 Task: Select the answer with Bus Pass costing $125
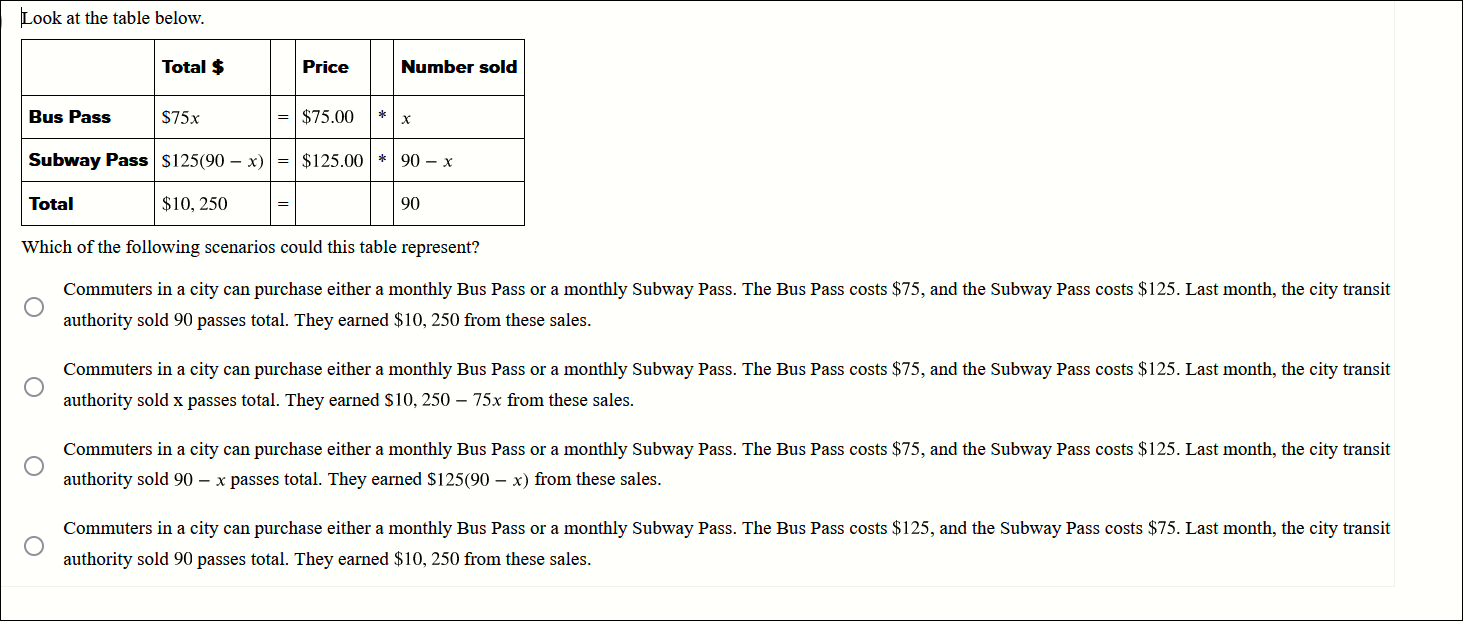(33, 546)
